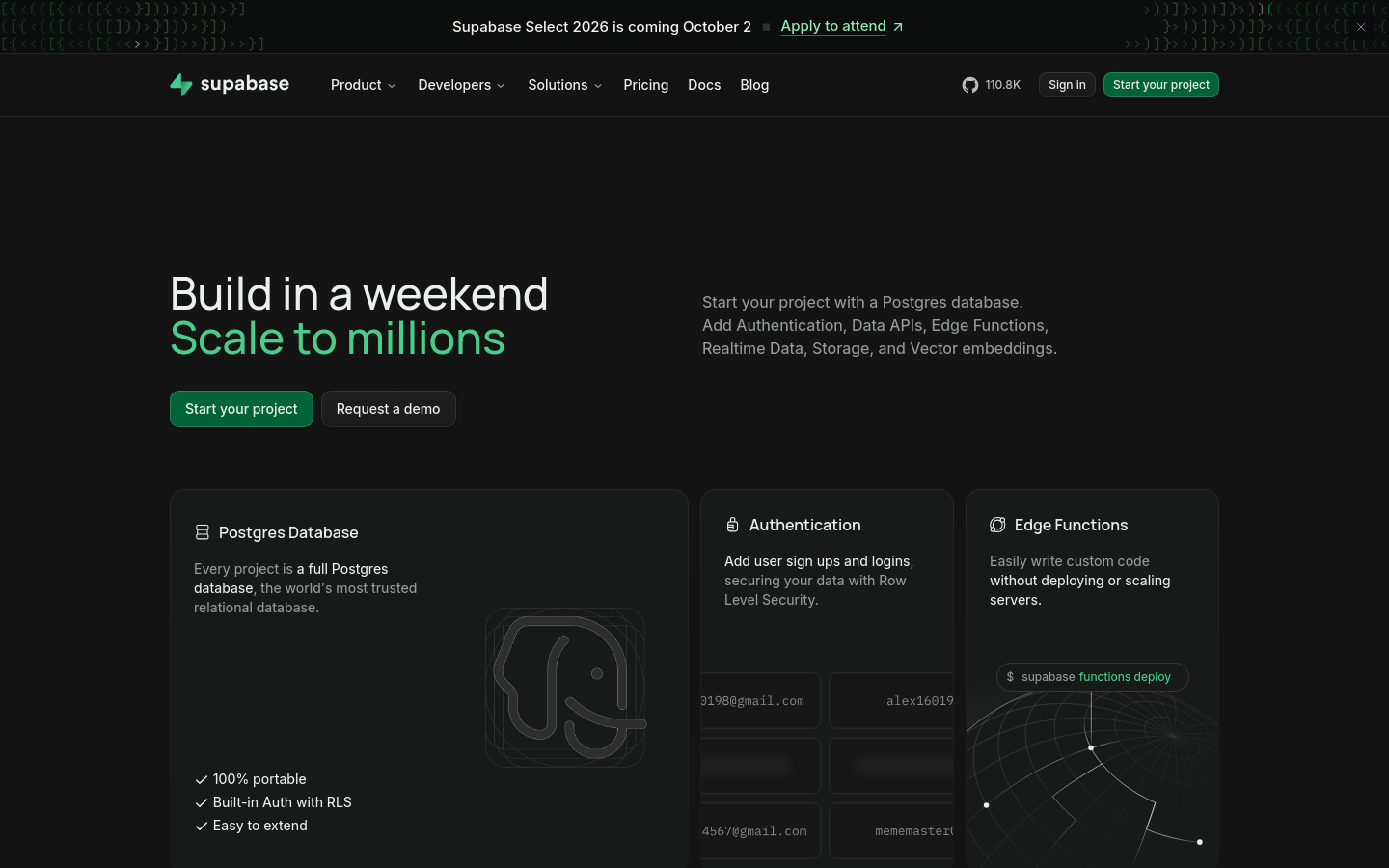Follow the Apply to attend link
Image resolution: width=1389 pixels, height=868 pixels.
[833, 27]
